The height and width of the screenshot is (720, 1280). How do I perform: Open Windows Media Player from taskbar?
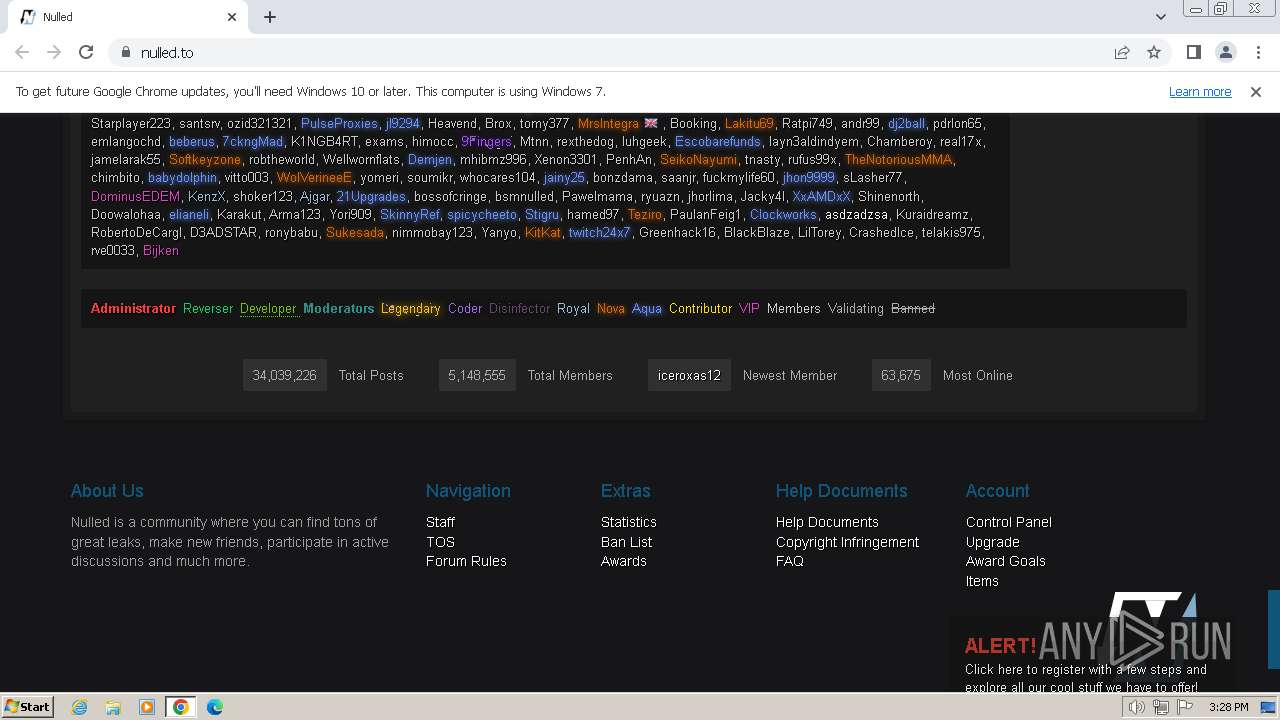coord(147,707)
